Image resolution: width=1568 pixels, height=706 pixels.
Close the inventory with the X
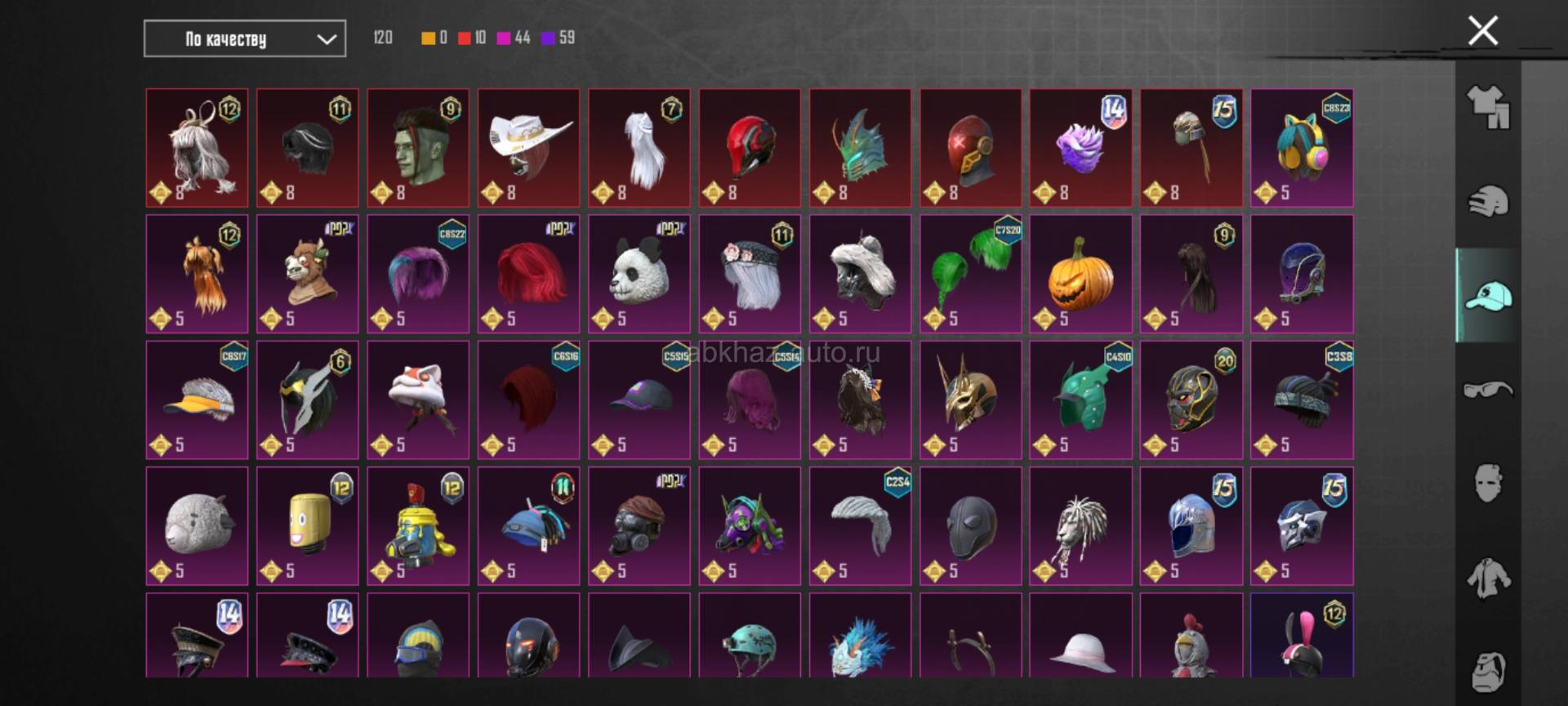point(1483,31)
